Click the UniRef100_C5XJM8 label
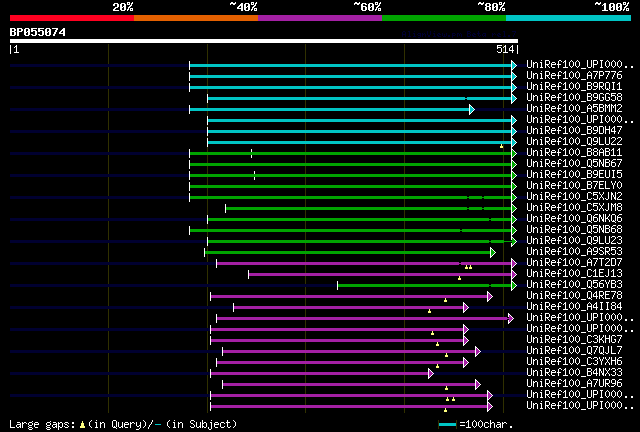640x432 pixels. [574, 208]
